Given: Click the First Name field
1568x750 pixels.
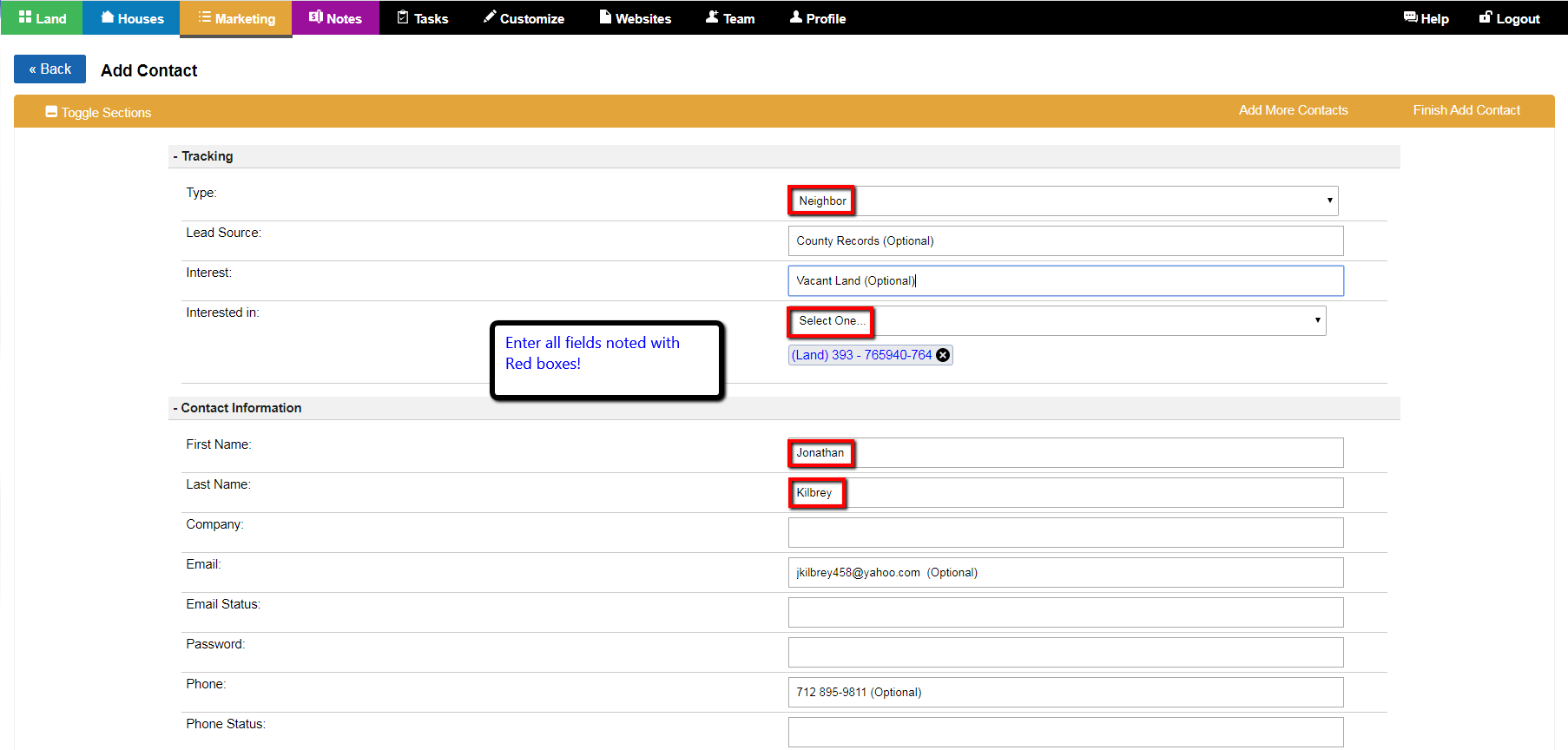Looking at the screenshot, I should click(1065, 452).
